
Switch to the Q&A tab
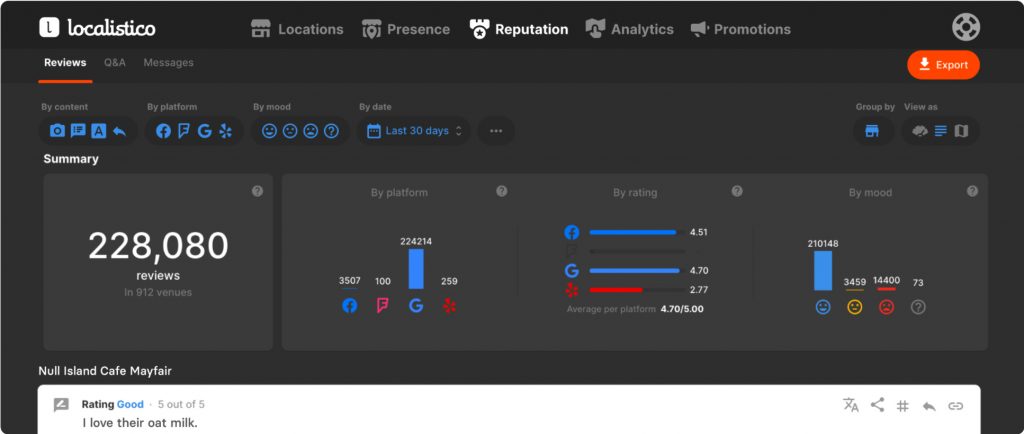[x=115, y=63]
